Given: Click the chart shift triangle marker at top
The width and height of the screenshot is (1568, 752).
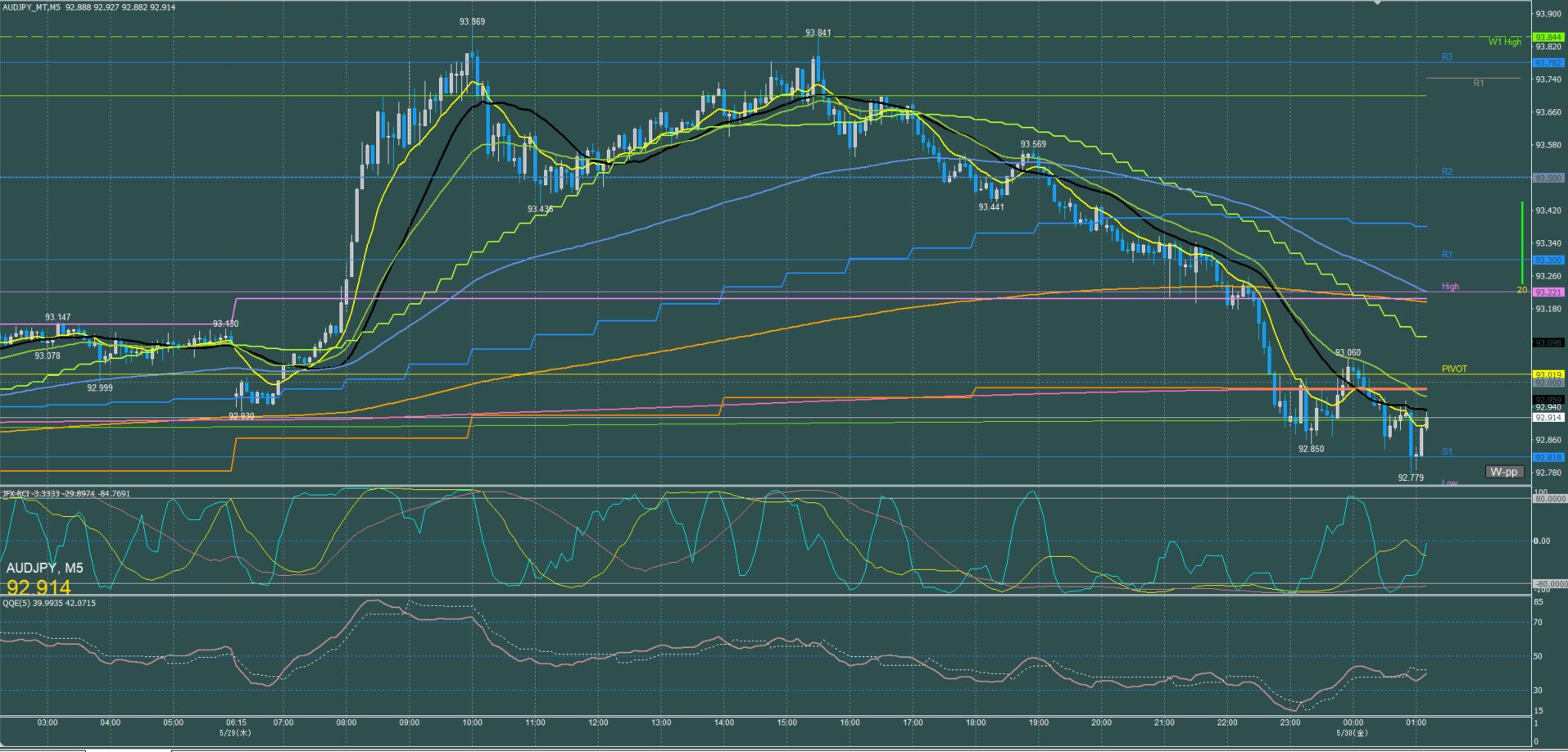Looking at the screenshot, I should 1378,3.
